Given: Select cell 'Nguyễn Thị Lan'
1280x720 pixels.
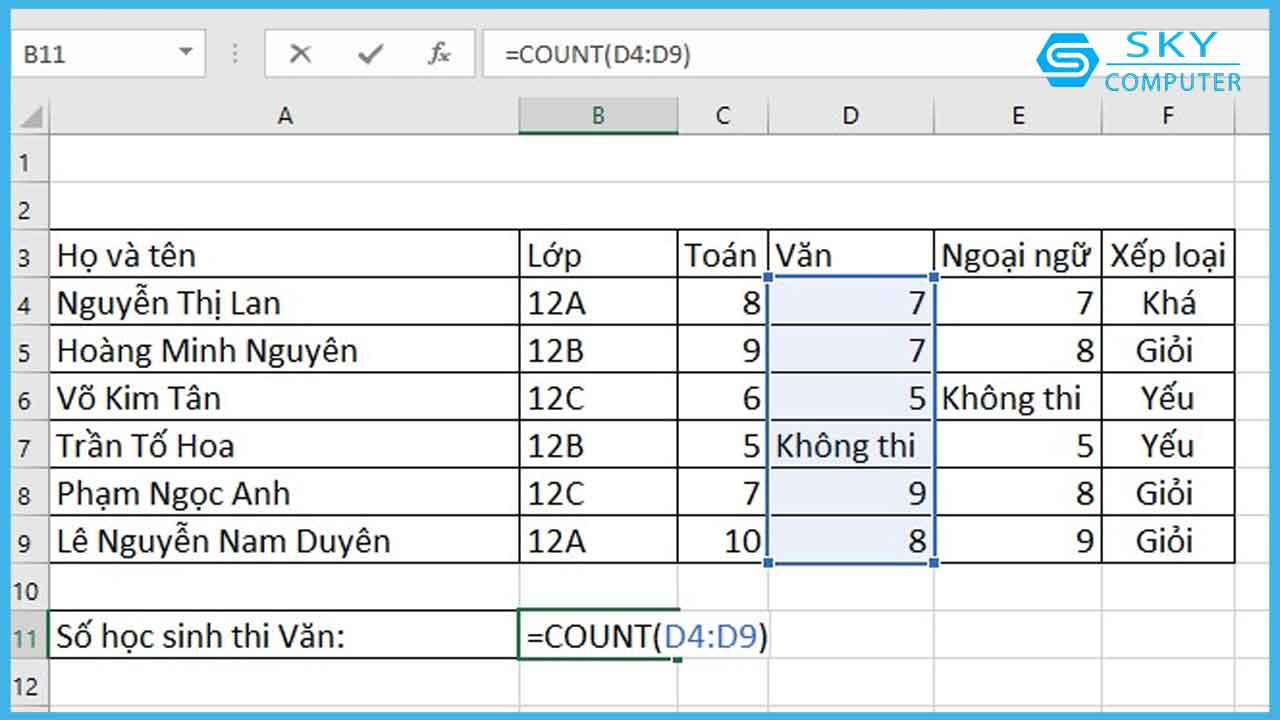Looking at the screenshot, I should [x=285, y=303].
